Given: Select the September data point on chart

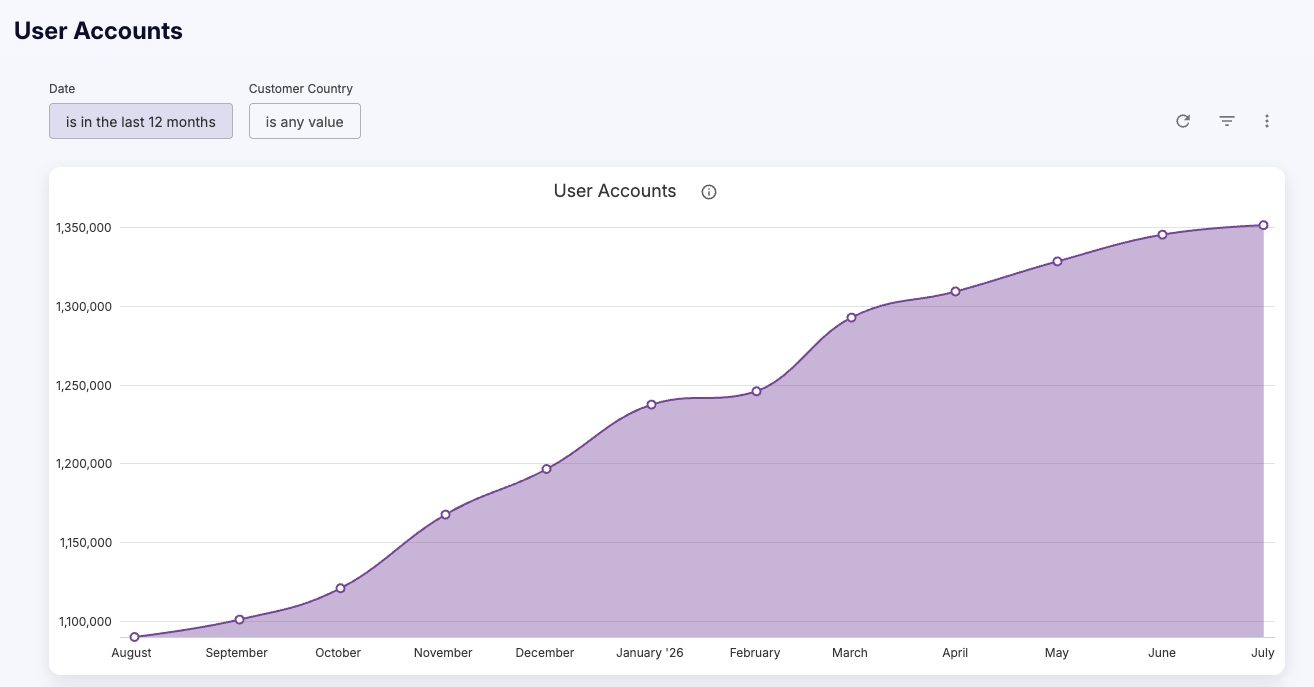Looking at the screenshot, I should [x=239, y=619].
